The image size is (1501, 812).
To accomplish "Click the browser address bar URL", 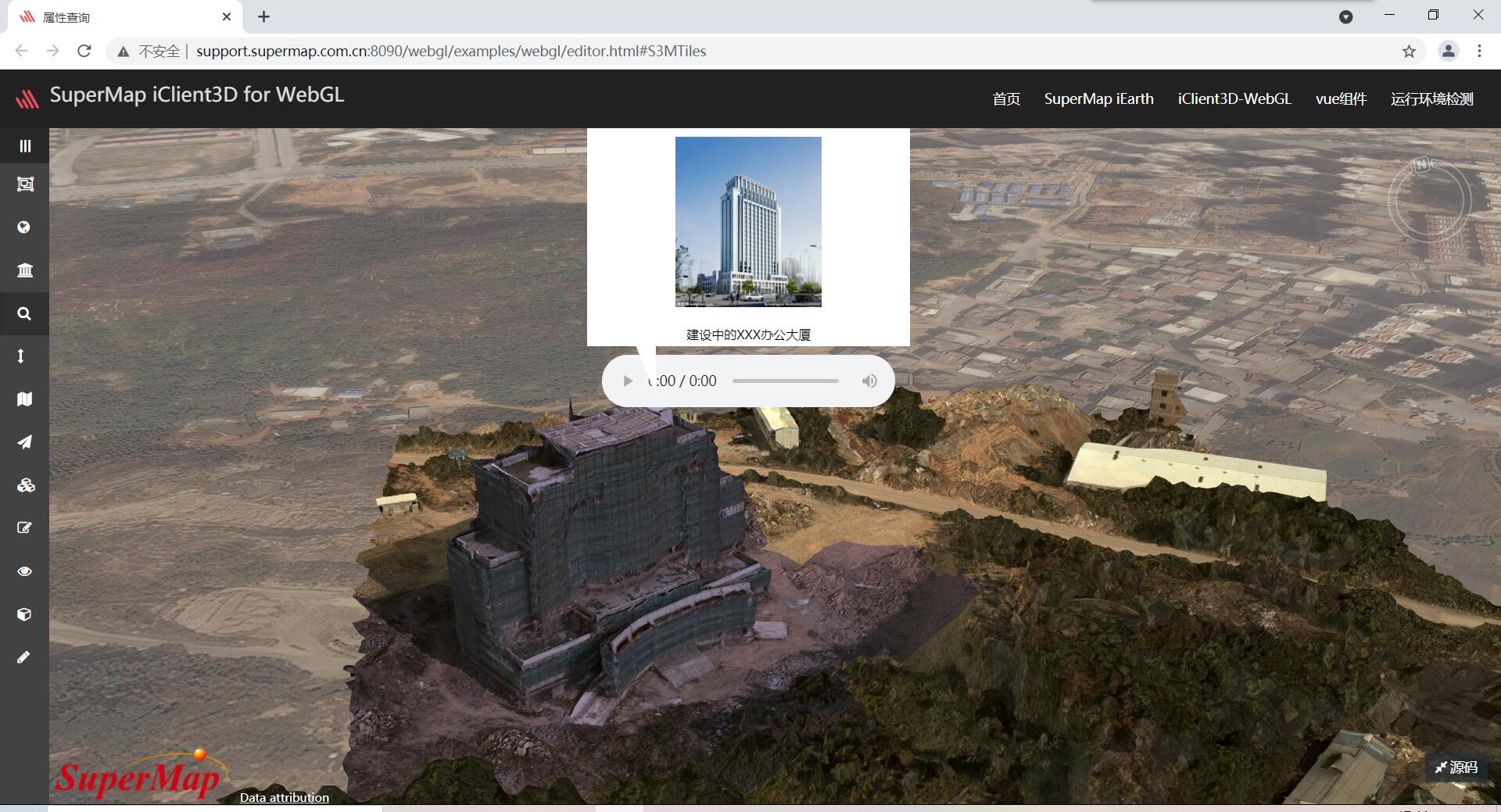I will (451, 52).
